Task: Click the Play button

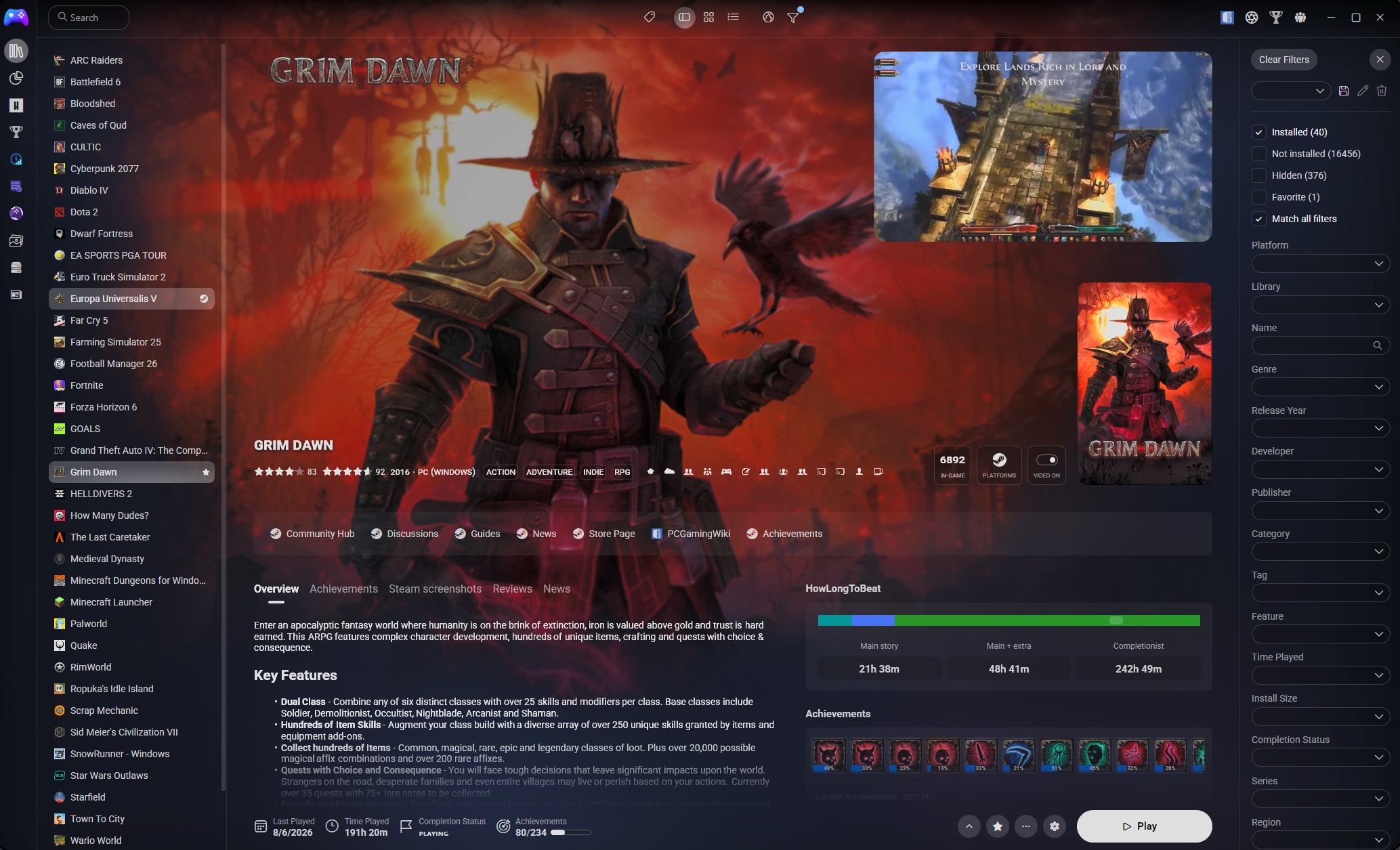Action: pyautogui.click(x=1144, y=826)
